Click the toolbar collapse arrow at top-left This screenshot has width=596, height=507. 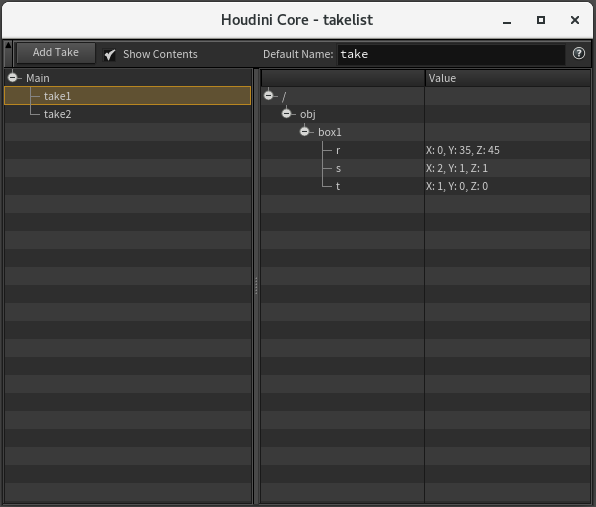tap(8, 46)
